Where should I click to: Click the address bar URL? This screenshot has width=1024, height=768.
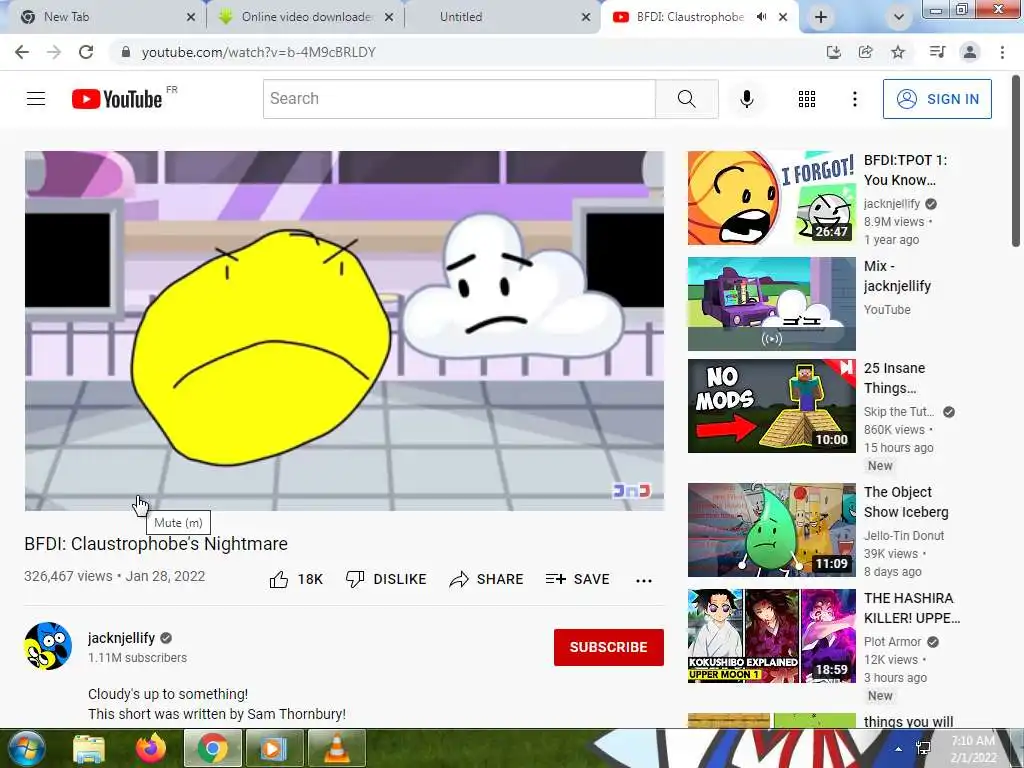259,52
